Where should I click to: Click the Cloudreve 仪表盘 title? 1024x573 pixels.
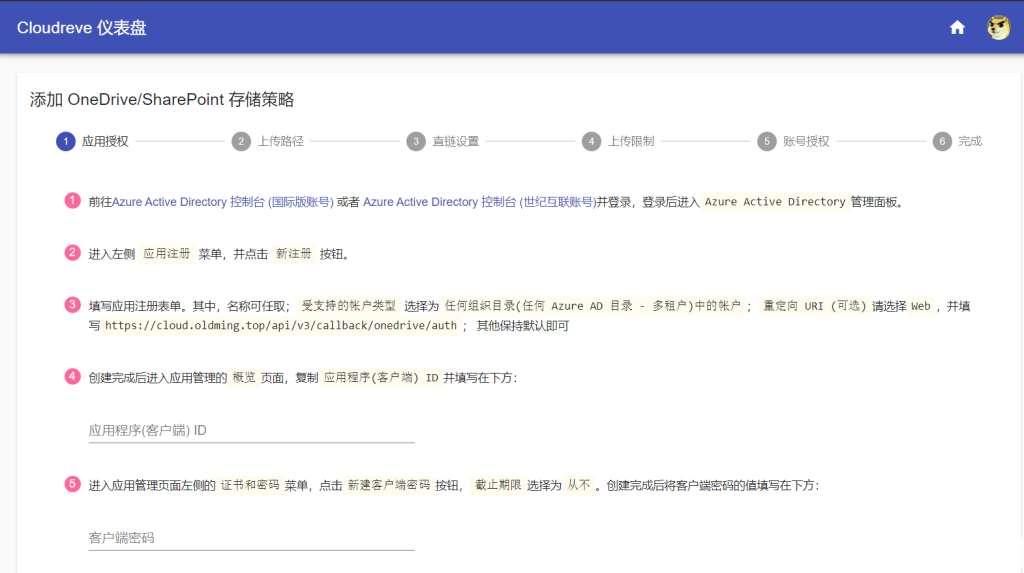click(x=88, y=27)
